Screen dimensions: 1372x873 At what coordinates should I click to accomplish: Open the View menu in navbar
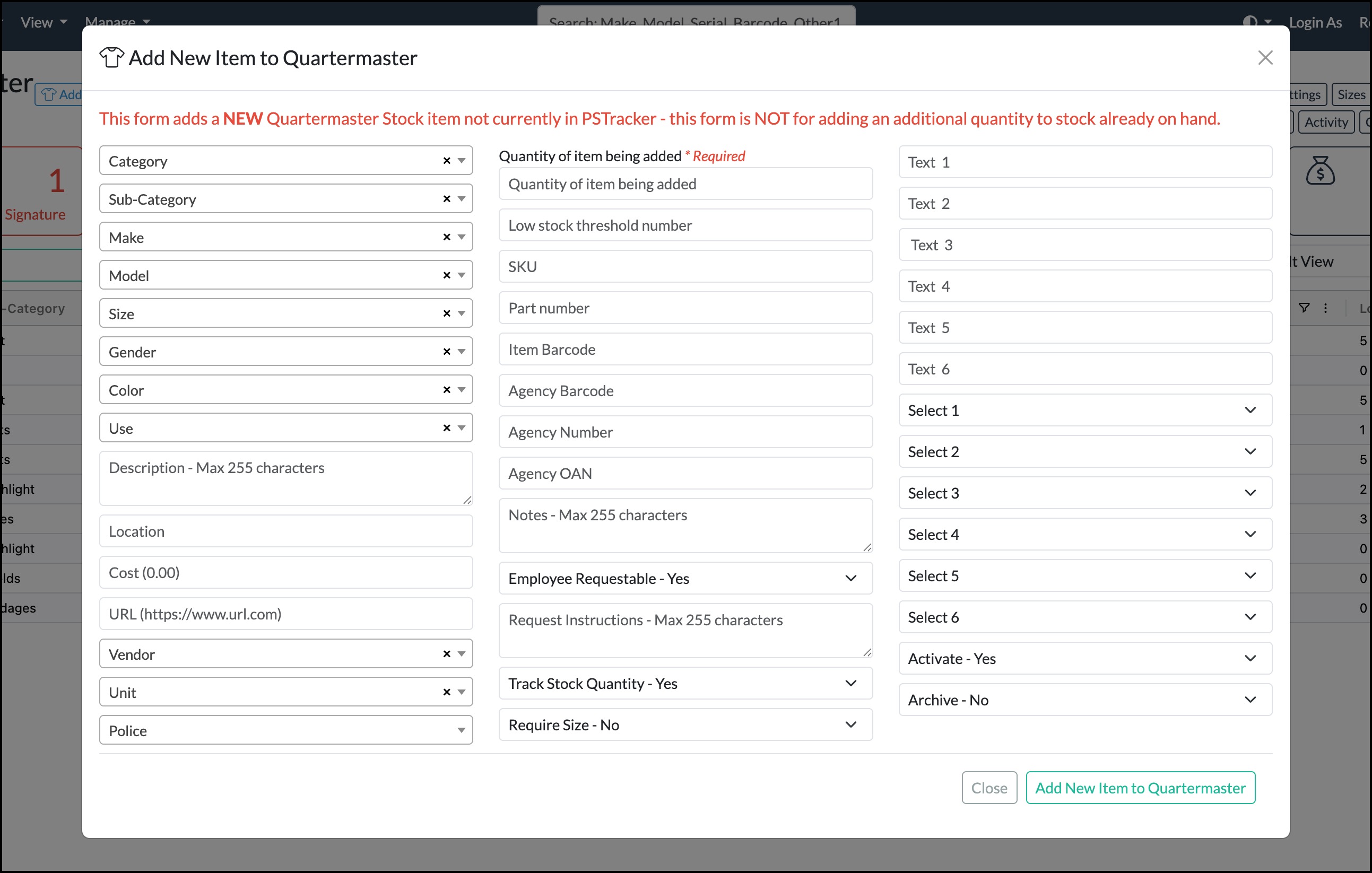44,22
